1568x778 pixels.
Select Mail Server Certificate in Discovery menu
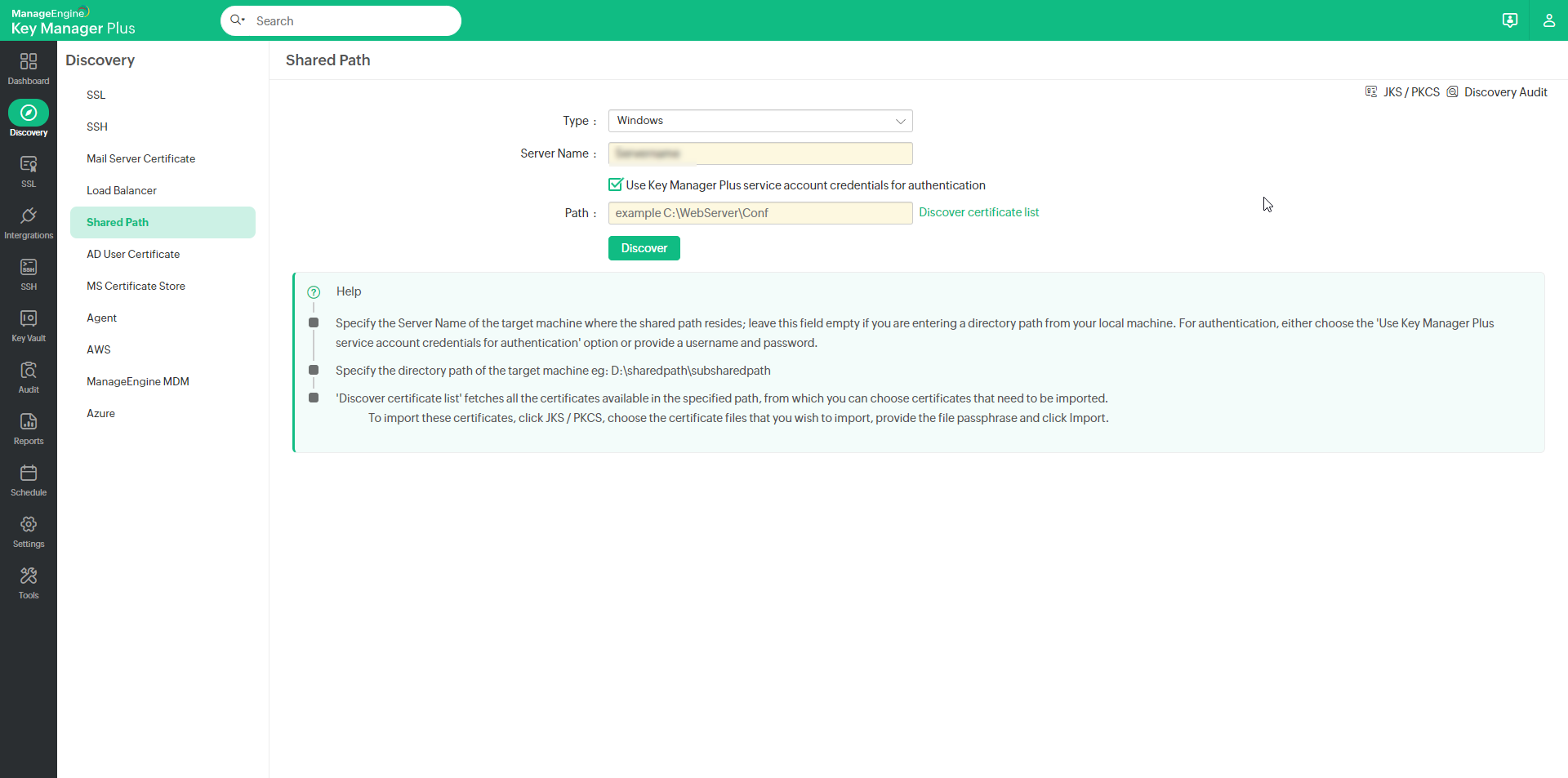[140, 158]
